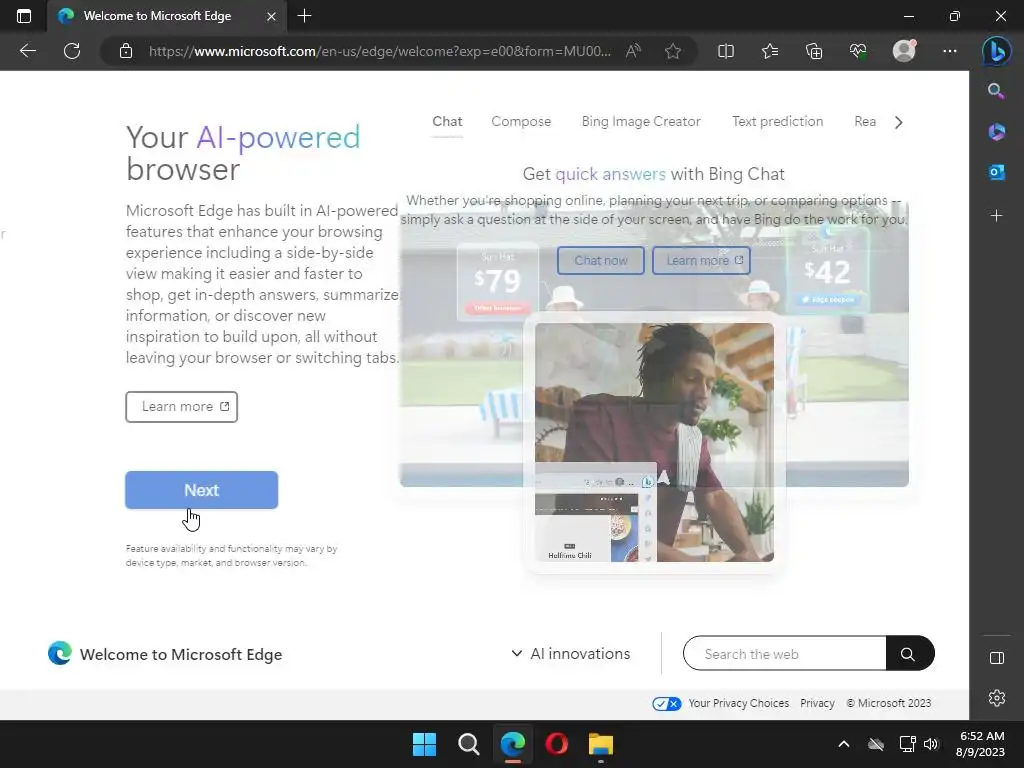Open the profile avatar
This screenshot has width=1024, height=768.
tap(904, 50)
